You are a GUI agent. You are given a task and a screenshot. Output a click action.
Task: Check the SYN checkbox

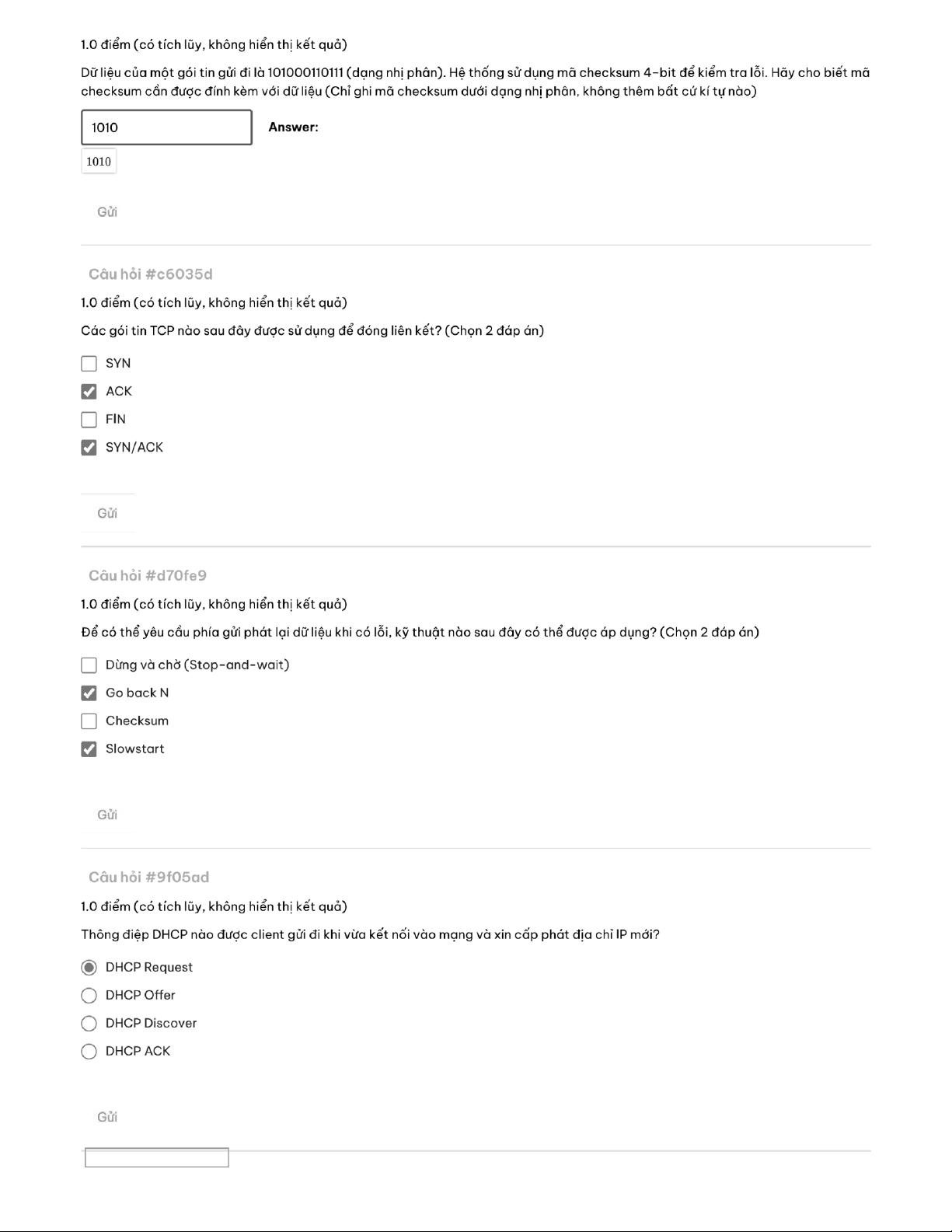tap(89, 364)
